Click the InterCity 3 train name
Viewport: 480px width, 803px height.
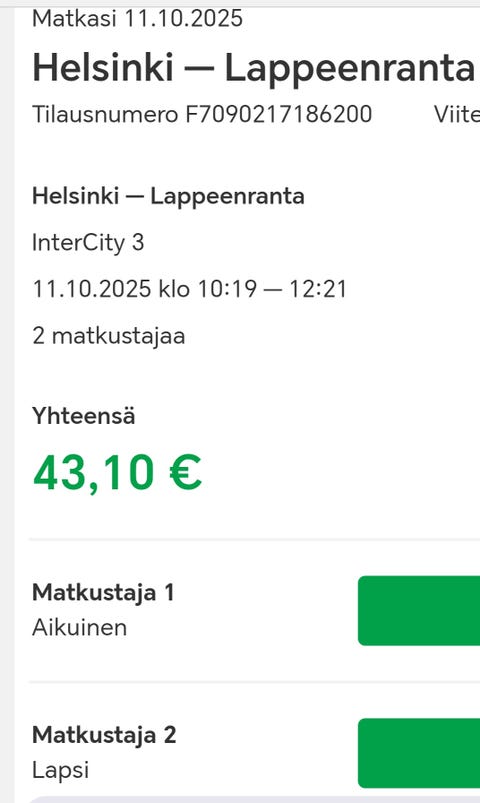click(x=88, y=242)
